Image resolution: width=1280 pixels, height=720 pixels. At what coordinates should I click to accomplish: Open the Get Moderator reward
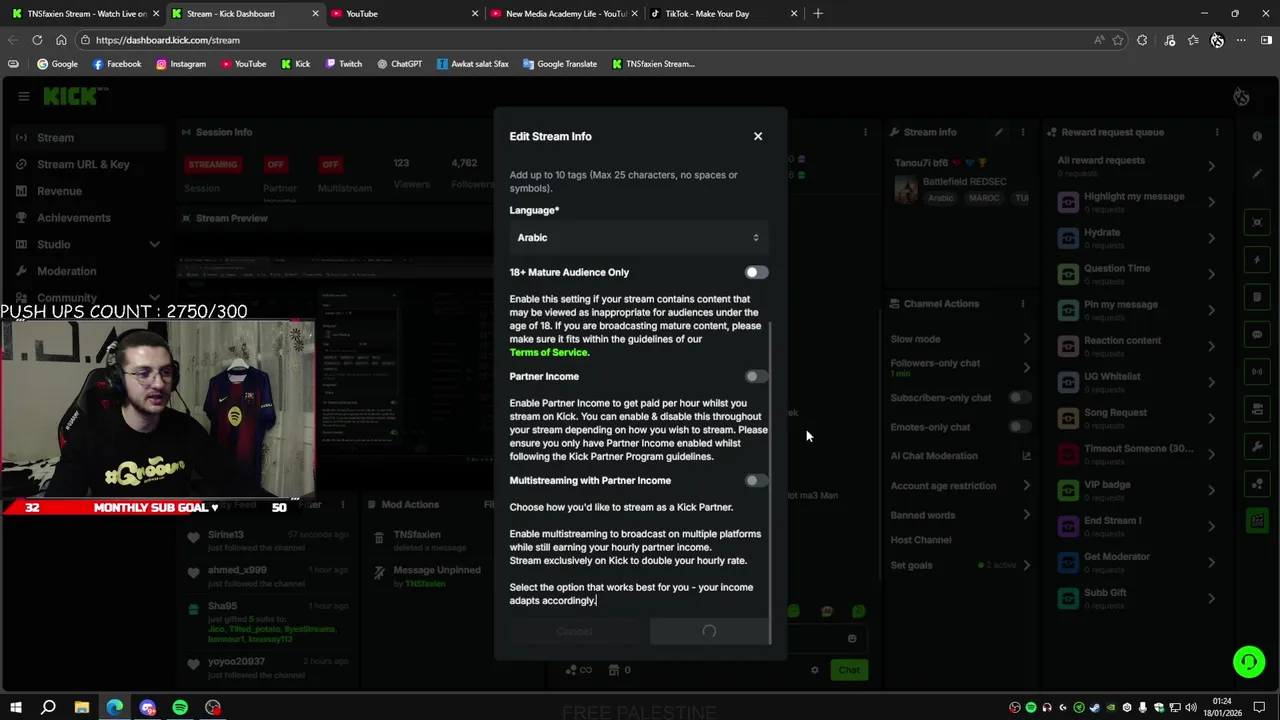tap(1137, 562)
